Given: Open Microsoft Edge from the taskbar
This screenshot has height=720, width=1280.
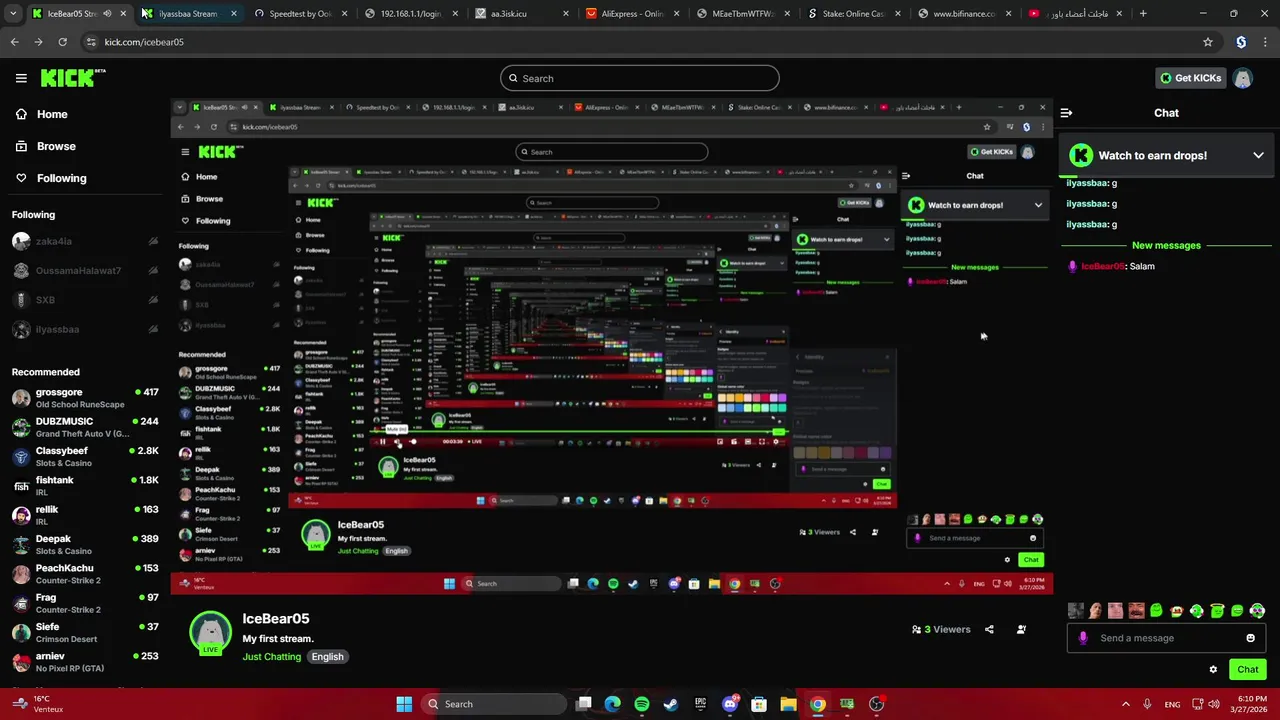Looking at the screenshot, I should point(613,704).
